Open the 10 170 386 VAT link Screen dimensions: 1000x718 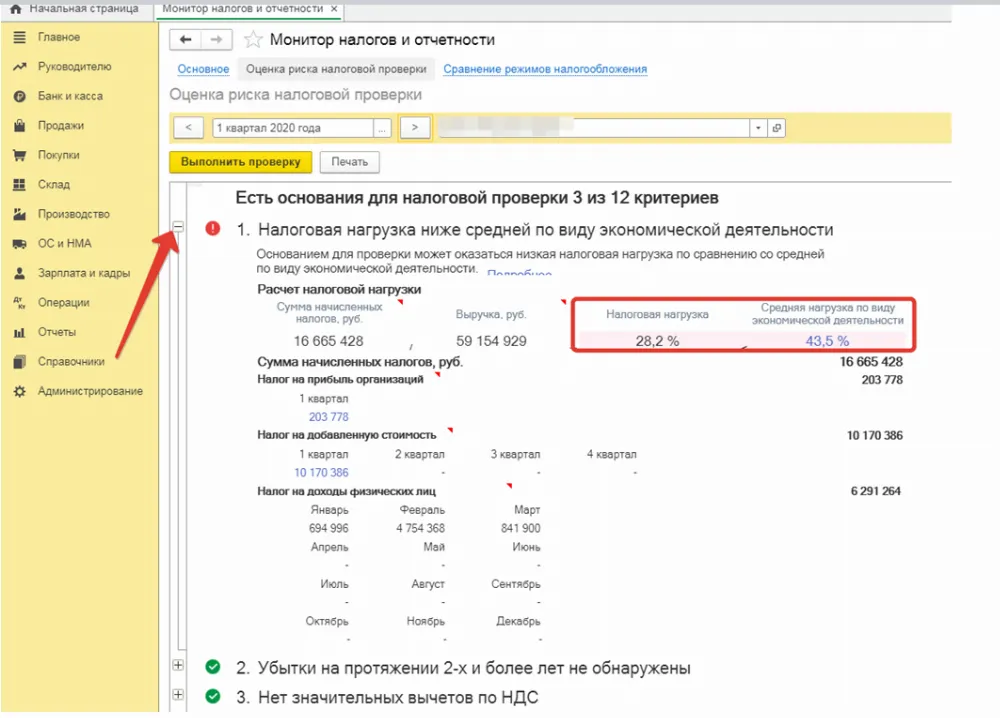[321, 473]
